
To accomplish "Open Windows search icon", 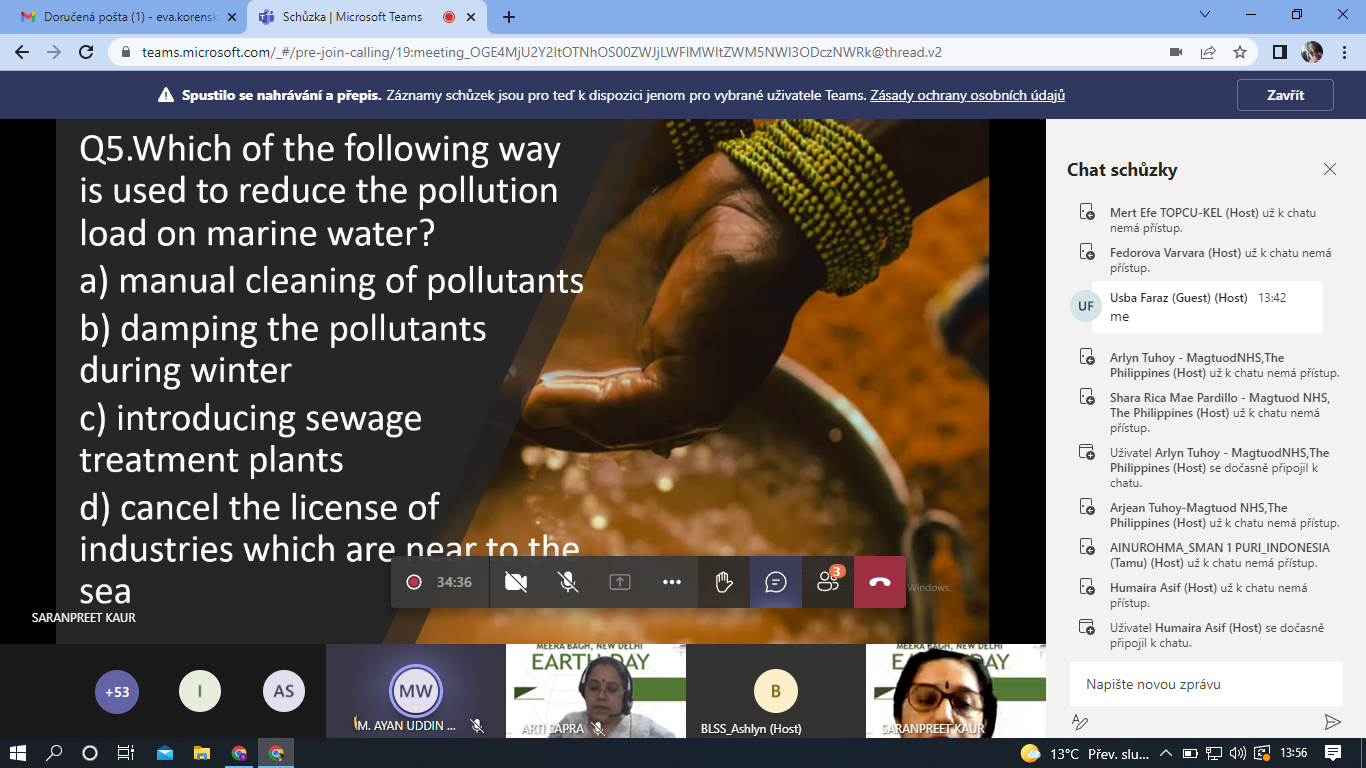I will pyautogui.click(x=54, y=753).
